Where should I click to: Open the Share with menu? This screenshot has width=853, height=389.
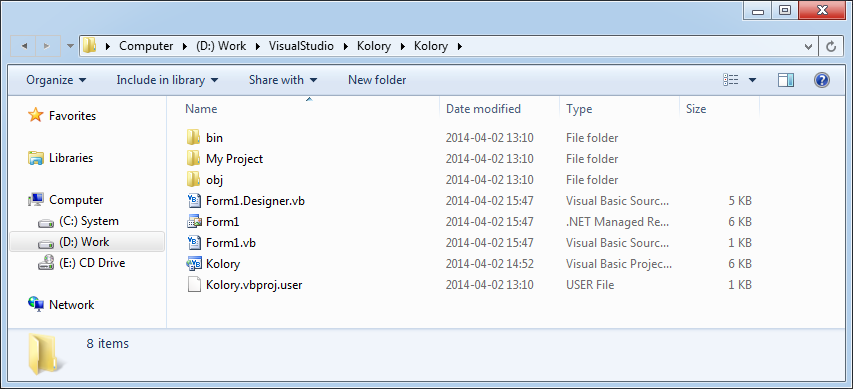click(283, 80)
